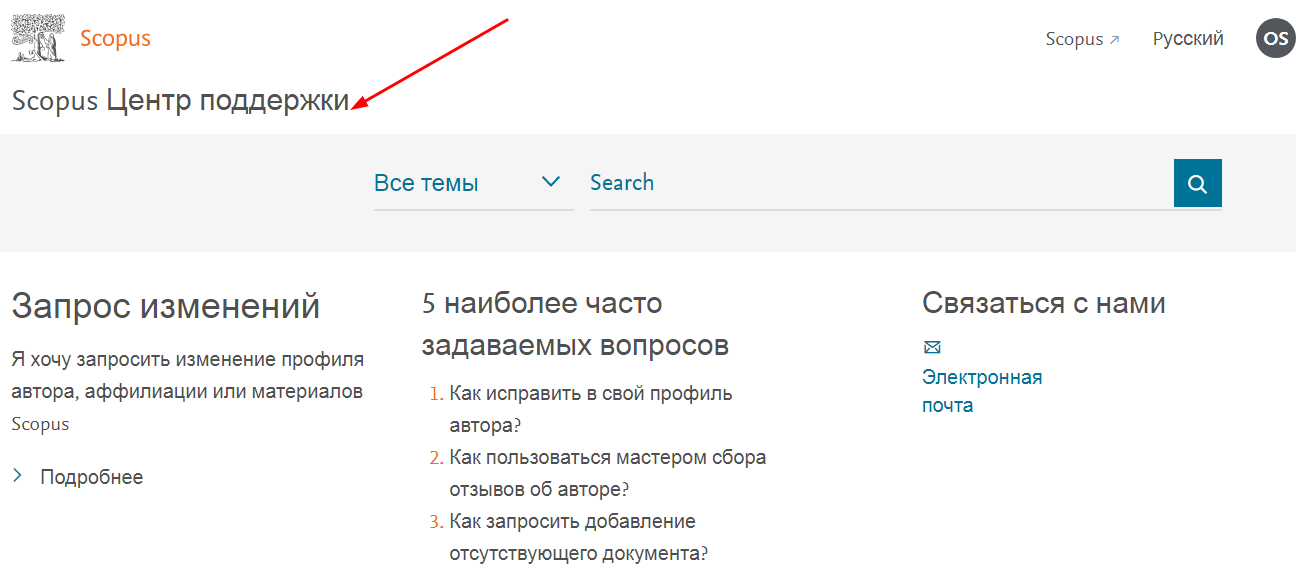
Task: Open question about мастером сбора отзывов об авторе
Action: (608, 473)
